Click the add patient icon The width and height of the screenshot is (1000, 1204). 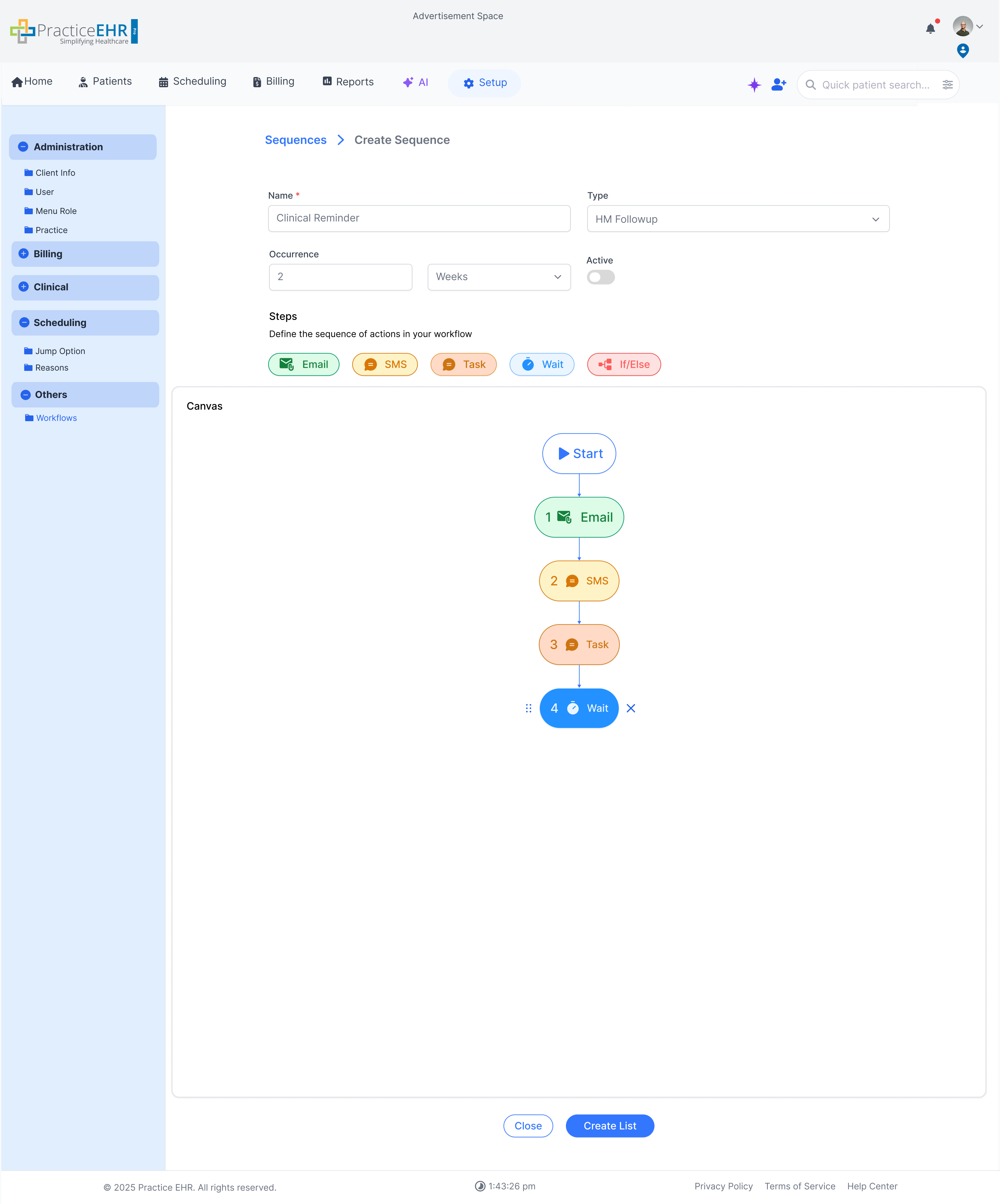[x=778, y=85]
